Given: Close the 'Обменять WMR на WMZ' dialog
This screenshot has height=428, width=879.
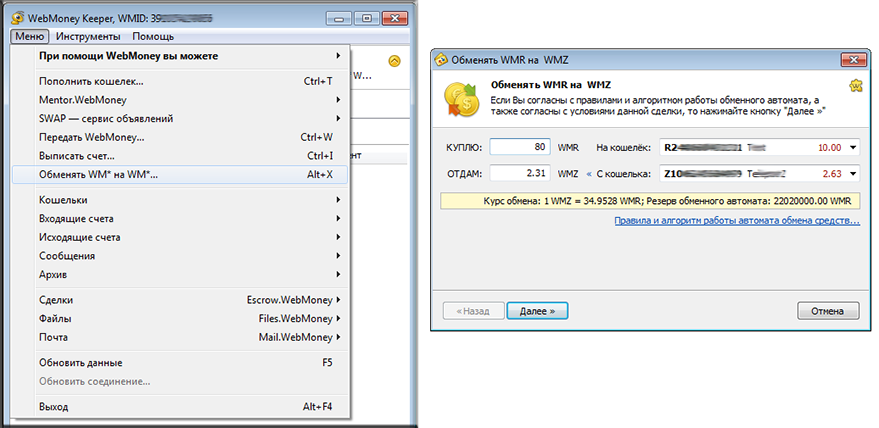Looking at the screenshot, I should click(854, 59).
